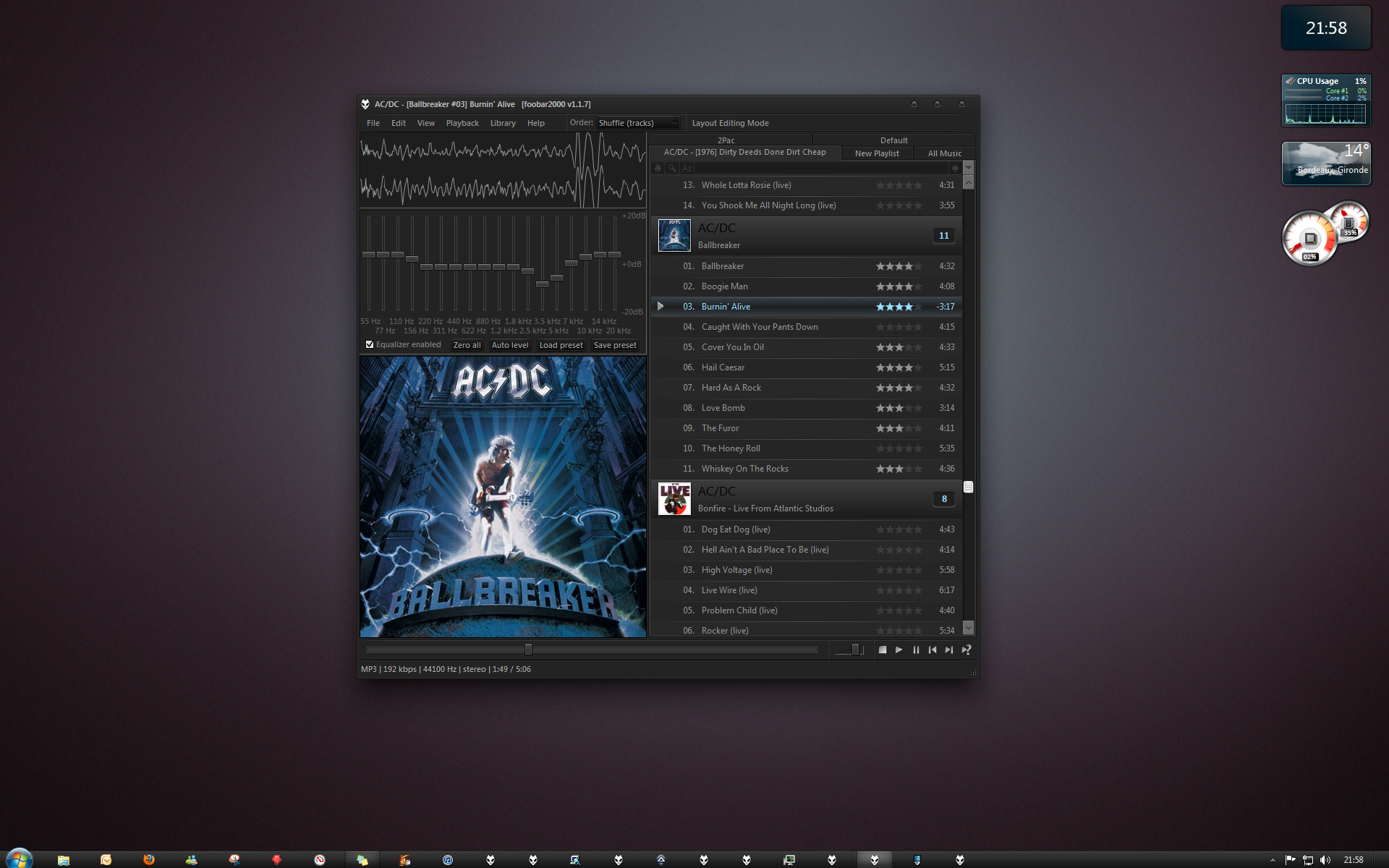Switch to the All Music tab
This screenshot has height=868, width=1389.
[945, 153]
